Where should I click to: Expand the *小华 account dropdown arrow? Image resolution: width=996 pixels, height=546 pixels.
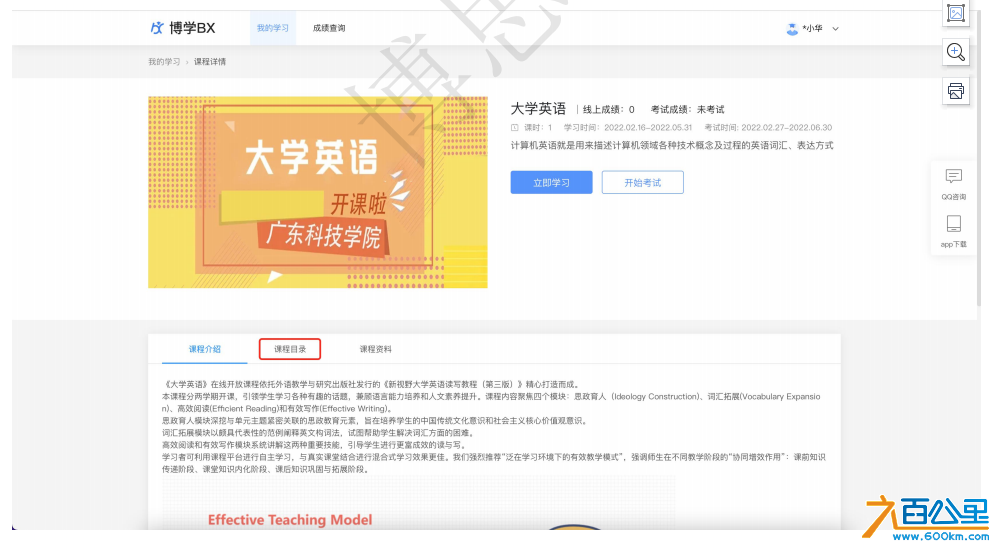pos(835,29)
